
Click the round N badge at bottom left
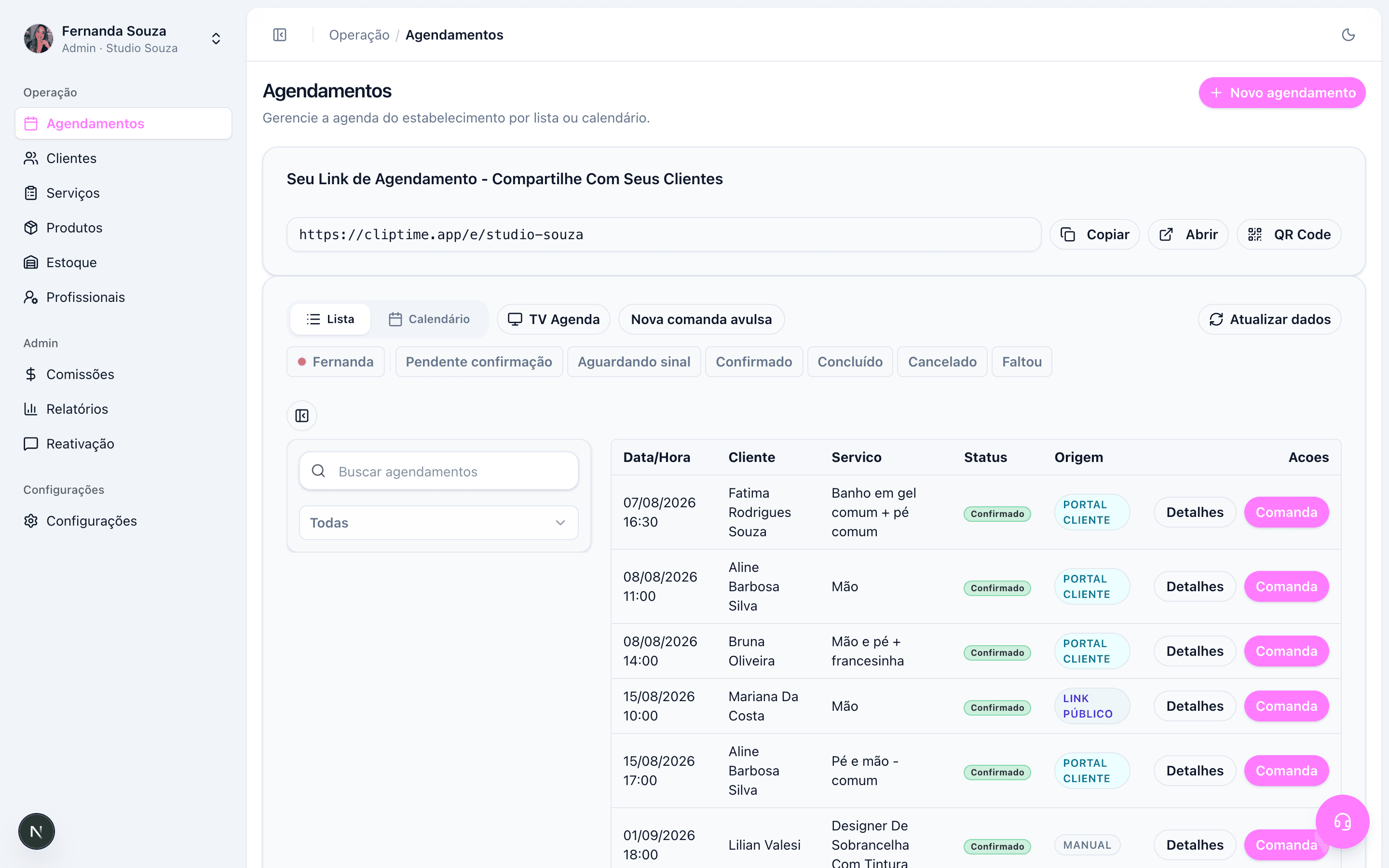pyautogui.click(x=37, y=831)
